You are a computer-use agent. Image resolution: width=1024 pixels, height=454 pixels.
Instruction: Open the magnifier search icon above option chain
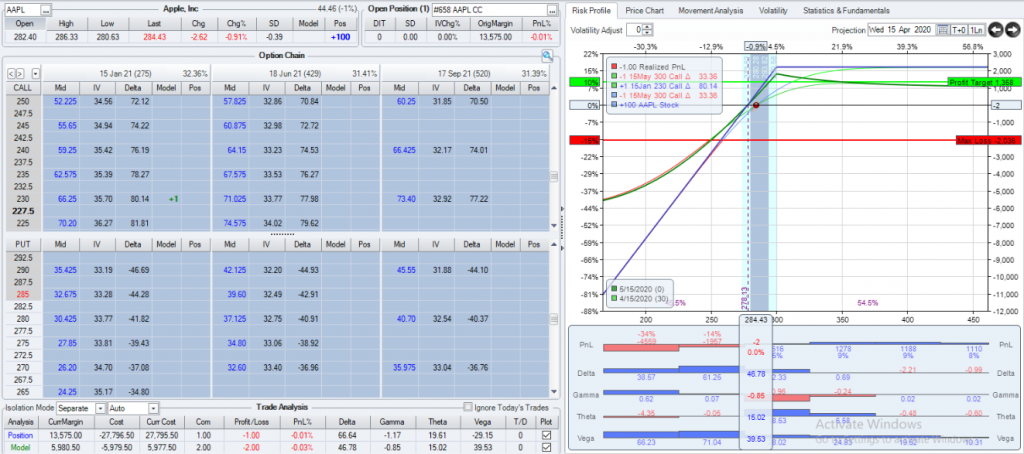pyautogui.click(x=547, y=56)
